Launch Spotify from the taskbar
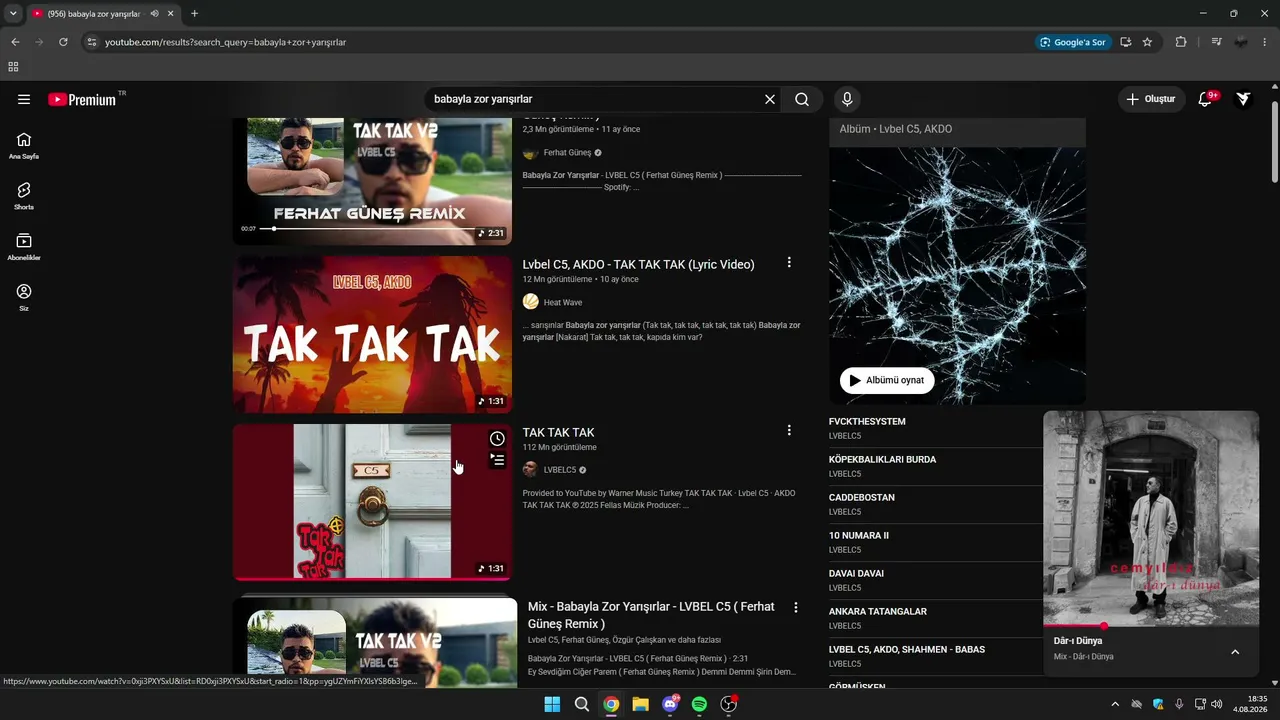 pyautogui.click(x=699, y=704)
